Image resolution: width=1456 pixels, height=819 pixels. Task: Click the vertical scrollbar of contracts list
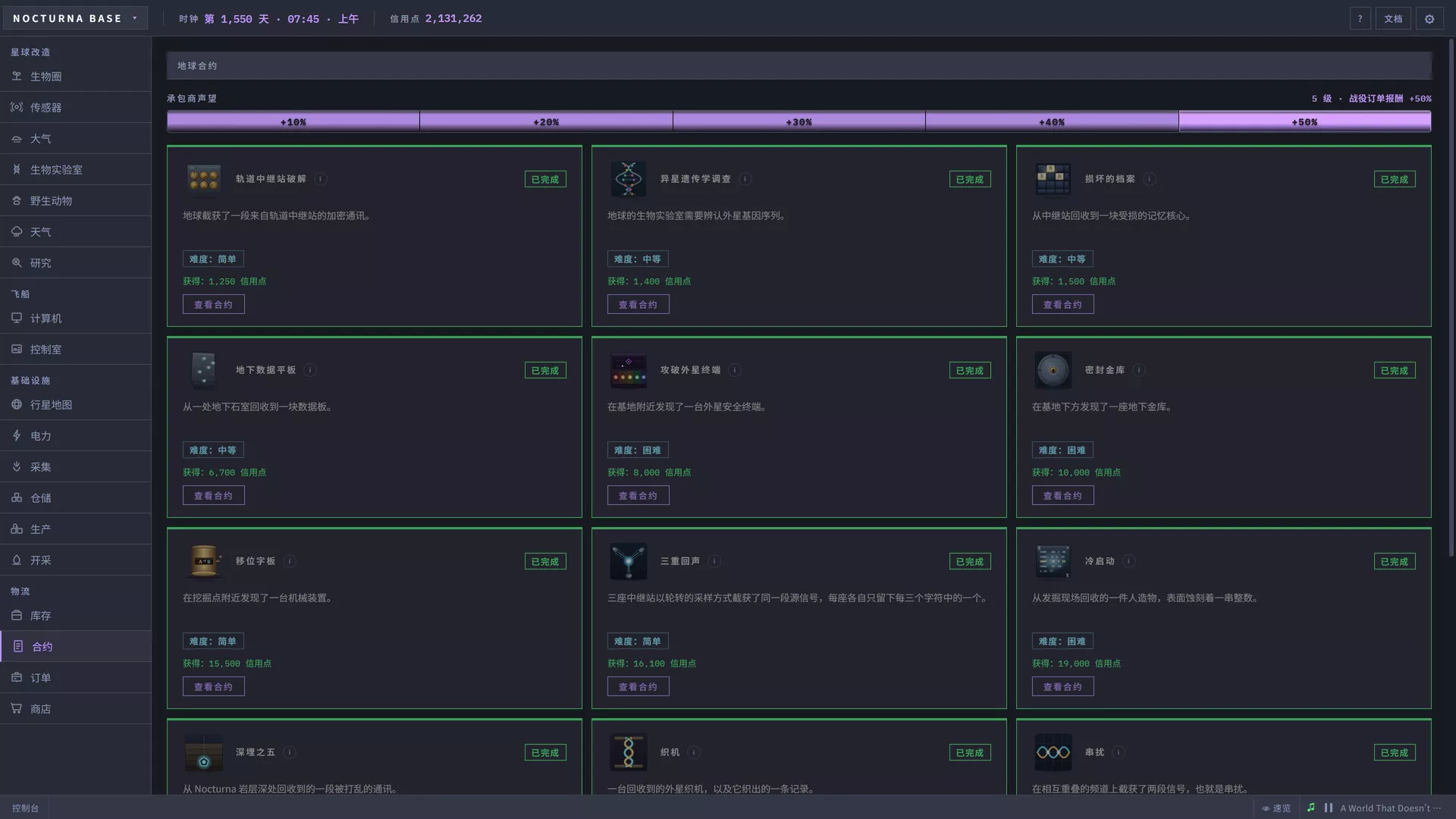click(x=1451, y=299)
